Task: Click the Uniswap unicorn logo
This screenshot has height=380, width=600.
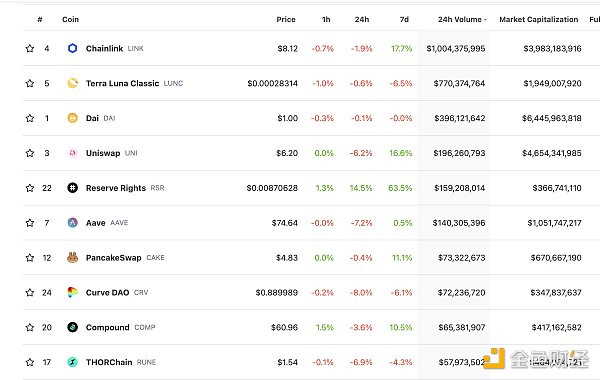Action: (x=72, y=153)
